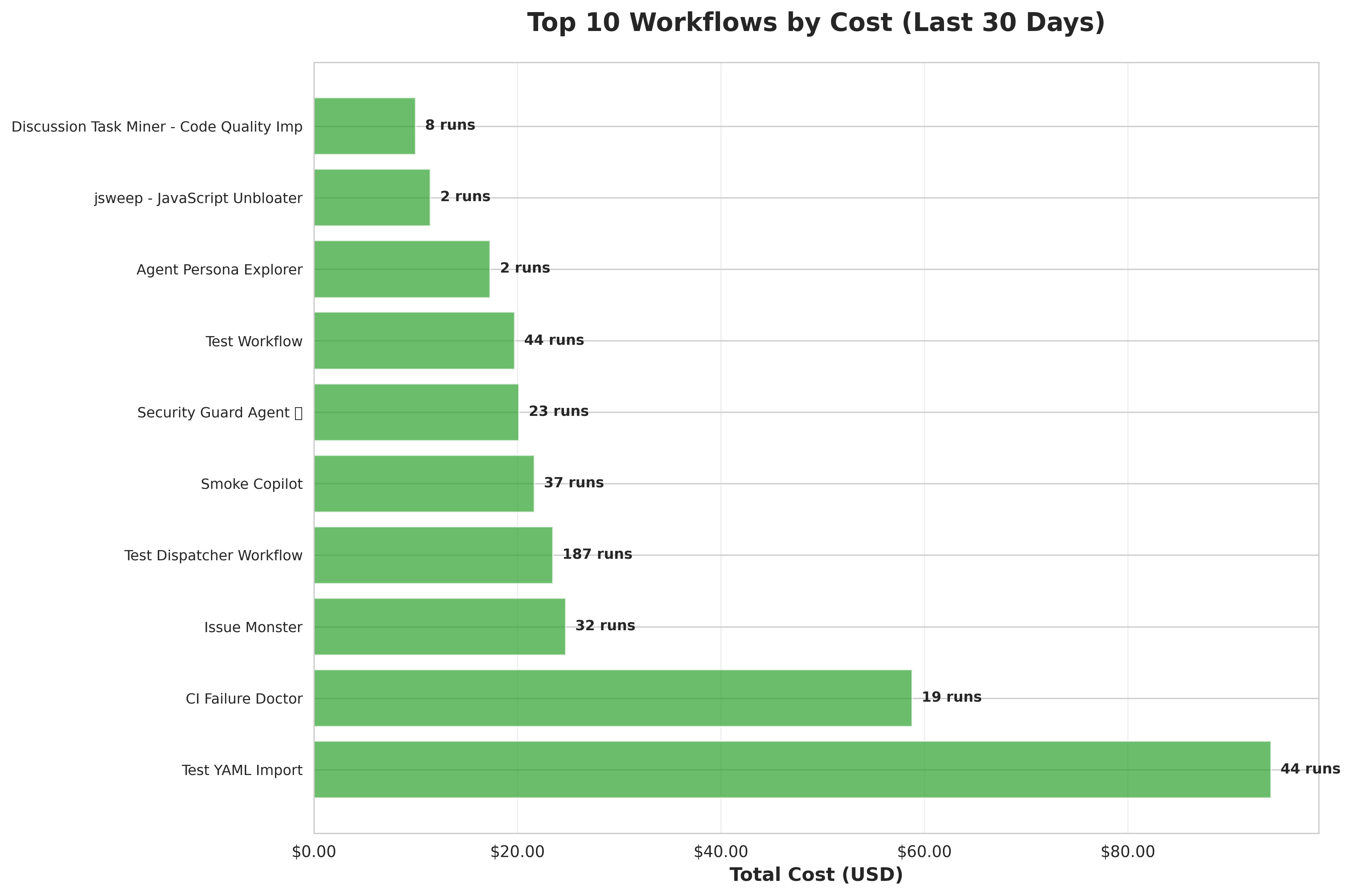Click the Smoke Copilot bar
Screen dimensions: 1352x896
[424, 484]
